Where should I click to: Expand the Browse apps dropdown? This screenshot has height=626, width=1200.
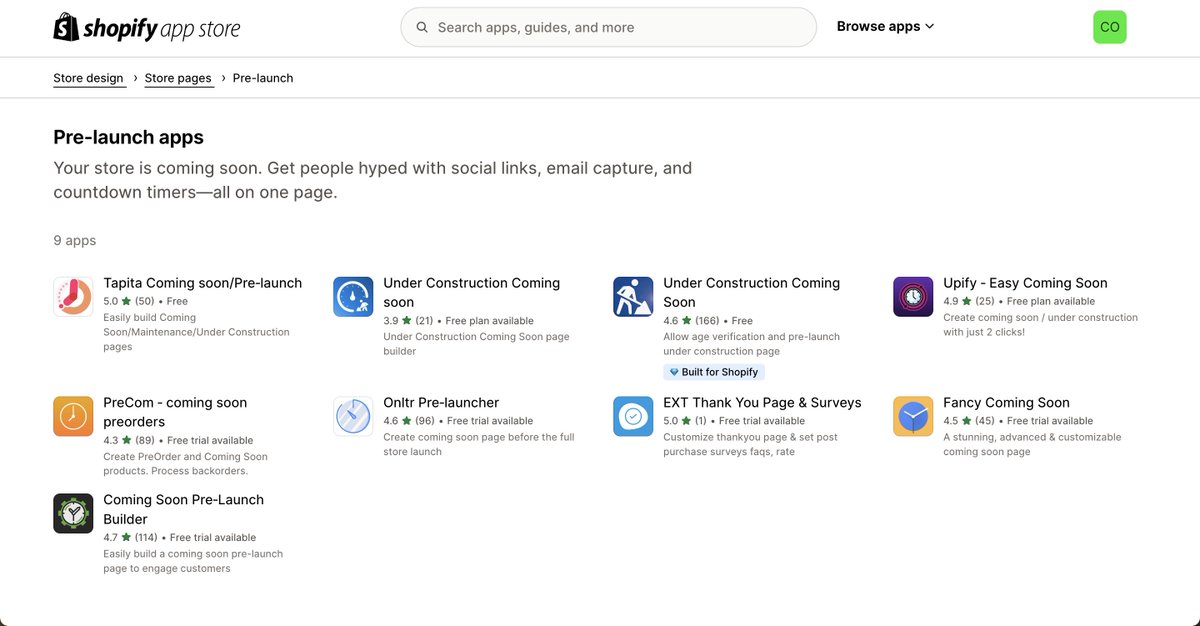pos(886,27)
